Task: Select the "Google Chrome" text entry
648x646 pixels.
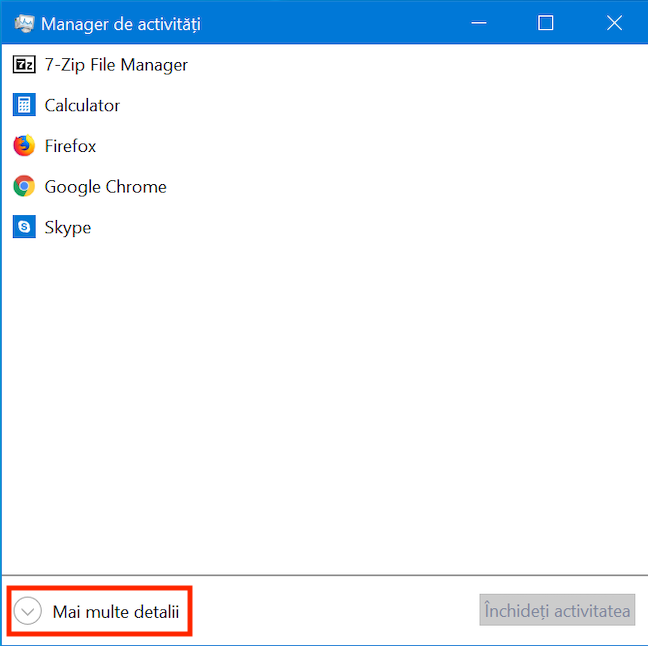Action: click(x=105, y=187)
